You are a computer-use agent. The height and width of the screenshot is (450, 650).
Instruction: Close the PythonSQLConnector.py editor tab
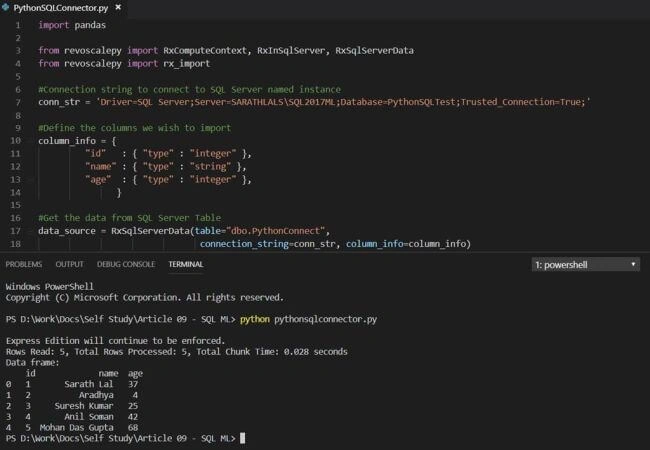pyautogui.click(x=118, y=7)
